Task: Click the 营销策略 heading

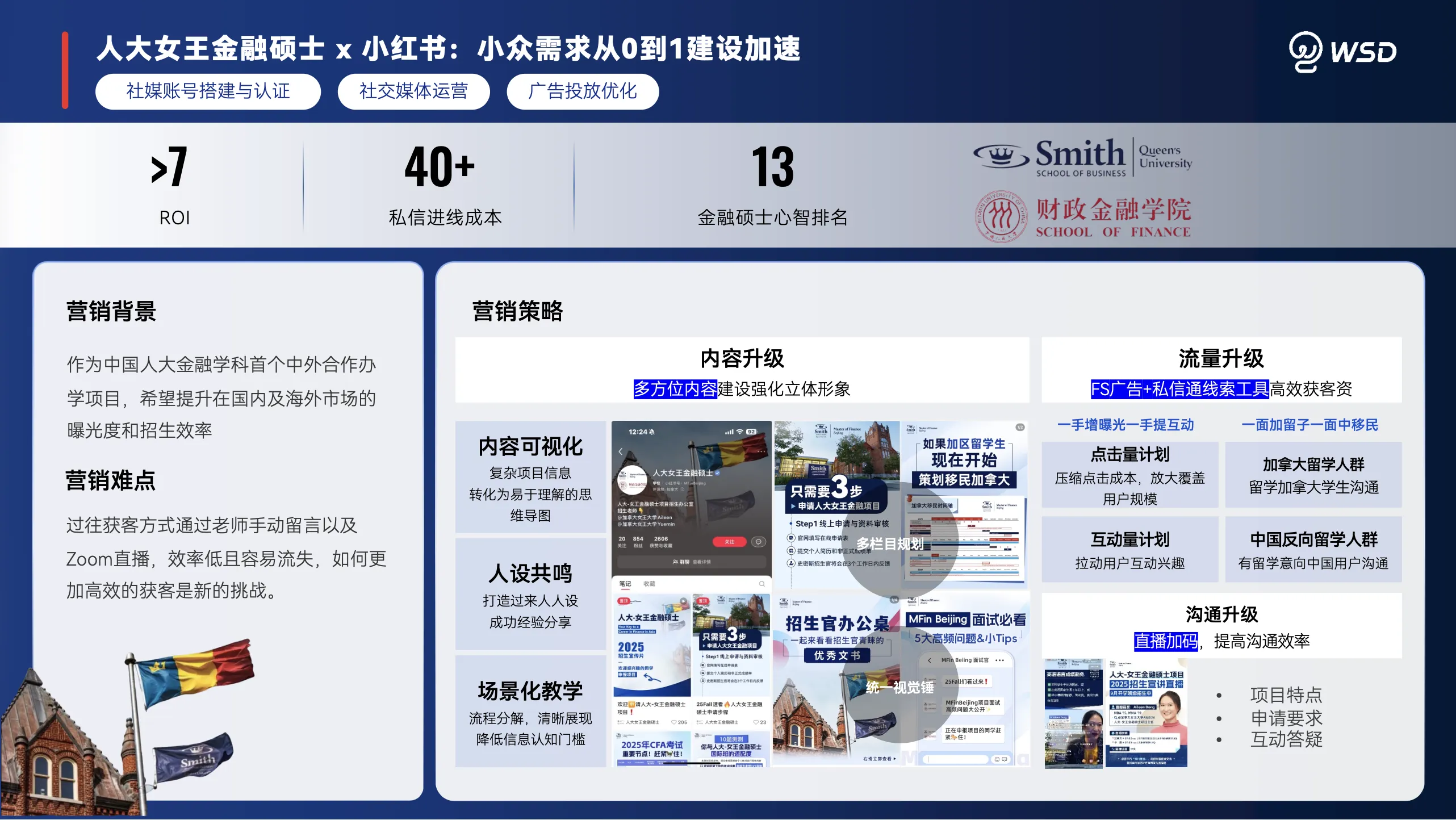Action: [x=517, y=311]
